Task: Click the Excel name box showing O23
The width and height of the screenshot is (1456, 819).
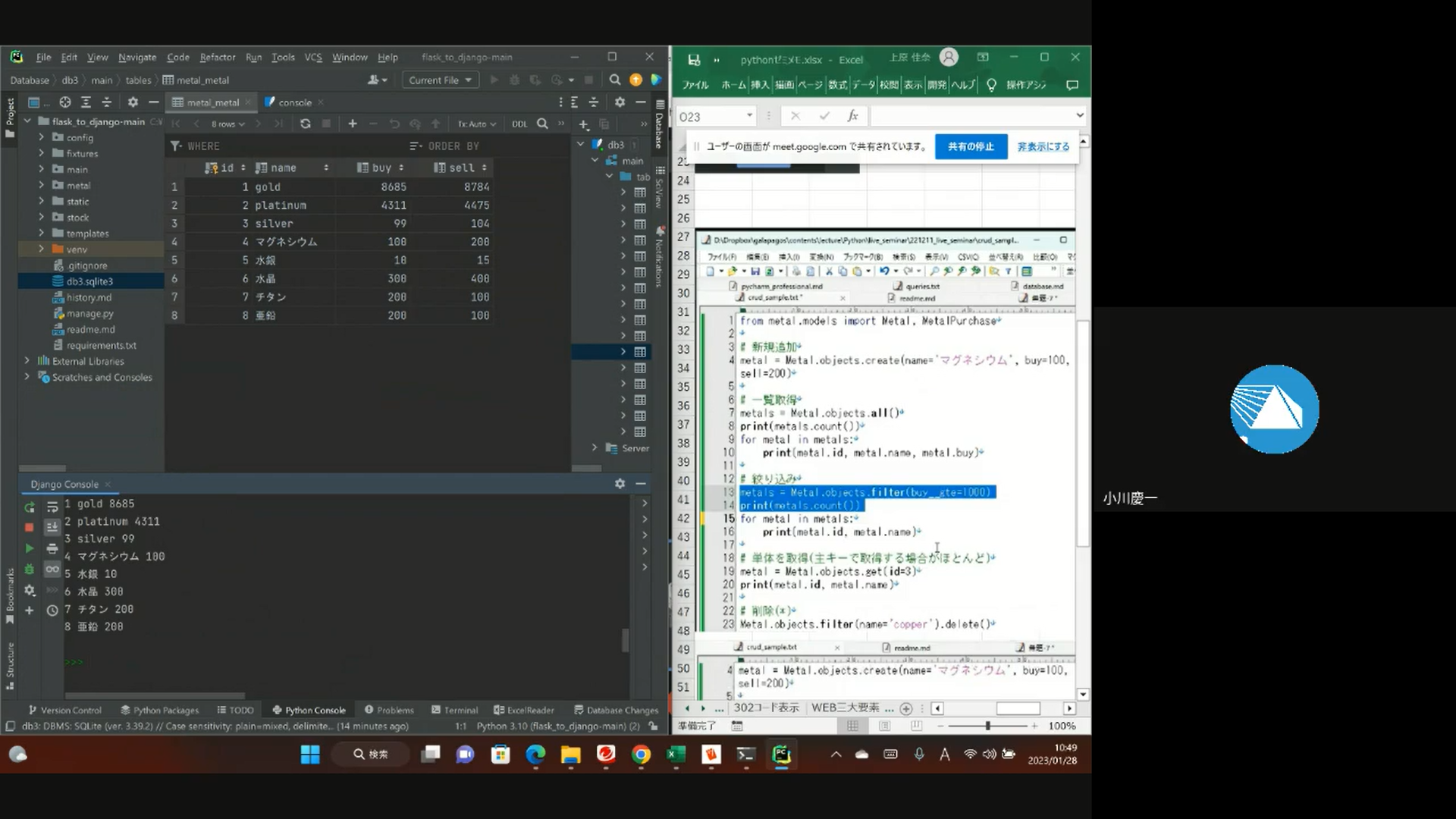Action: (709, 117)
